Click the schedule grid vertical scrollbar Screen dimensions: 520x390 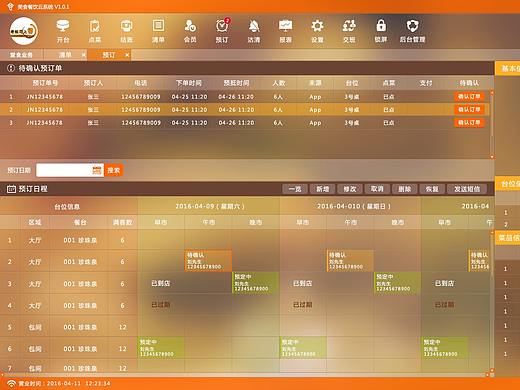(x=492, y=301)
